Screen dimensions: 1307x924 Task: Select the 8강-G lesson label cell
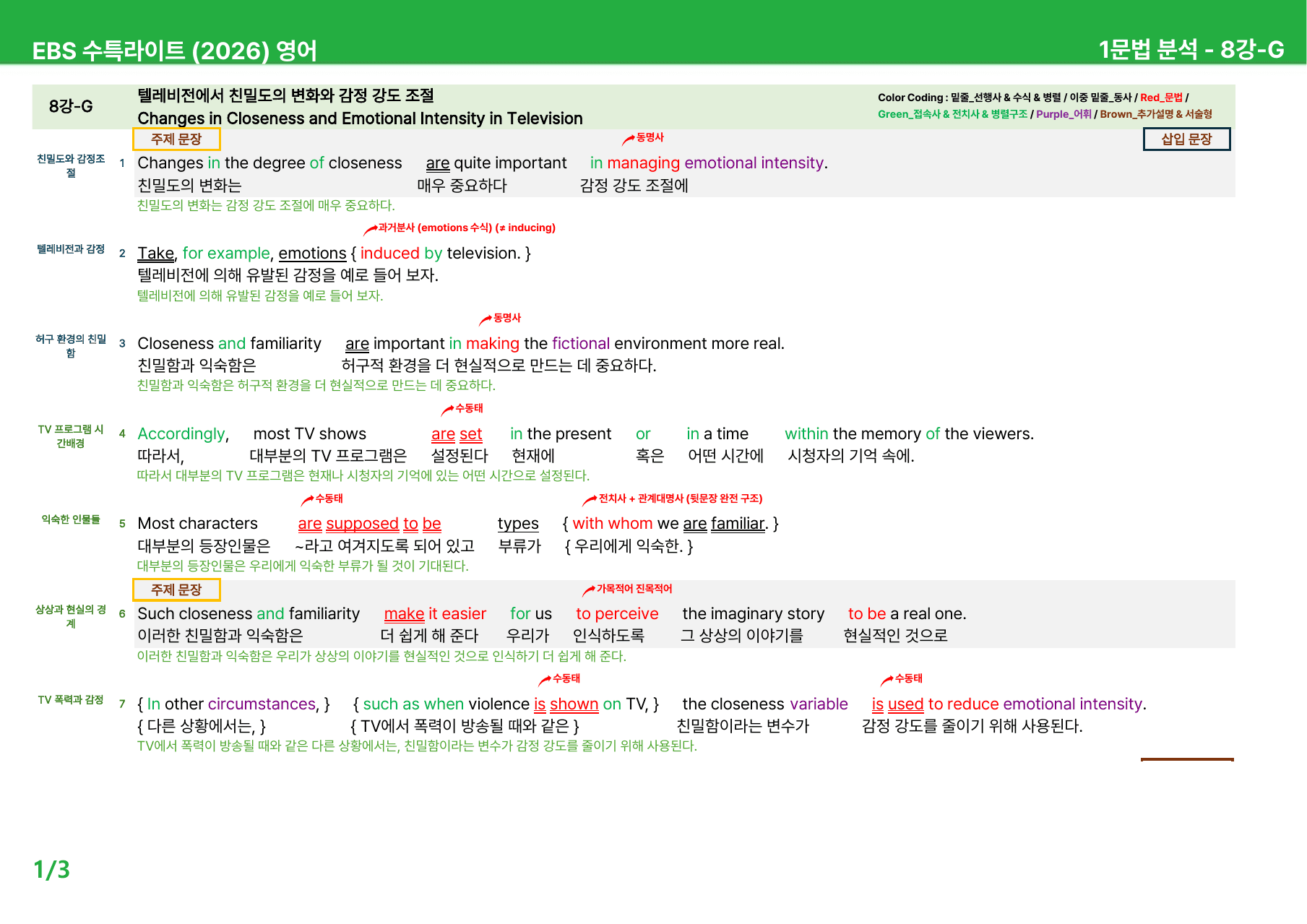pos(71,106)
